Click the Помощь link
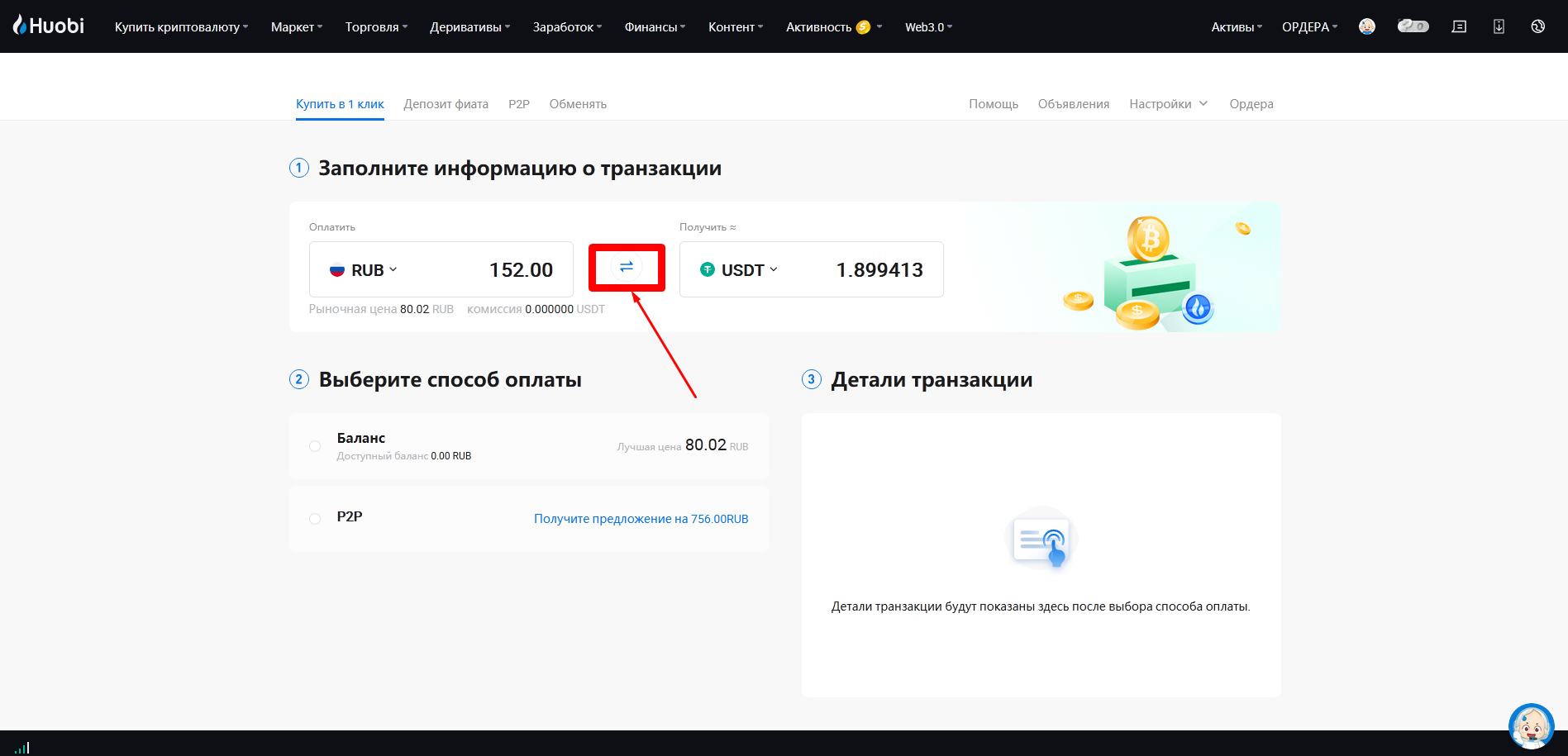The height and width of the screenshot is (756, 1568). point(993,103)
